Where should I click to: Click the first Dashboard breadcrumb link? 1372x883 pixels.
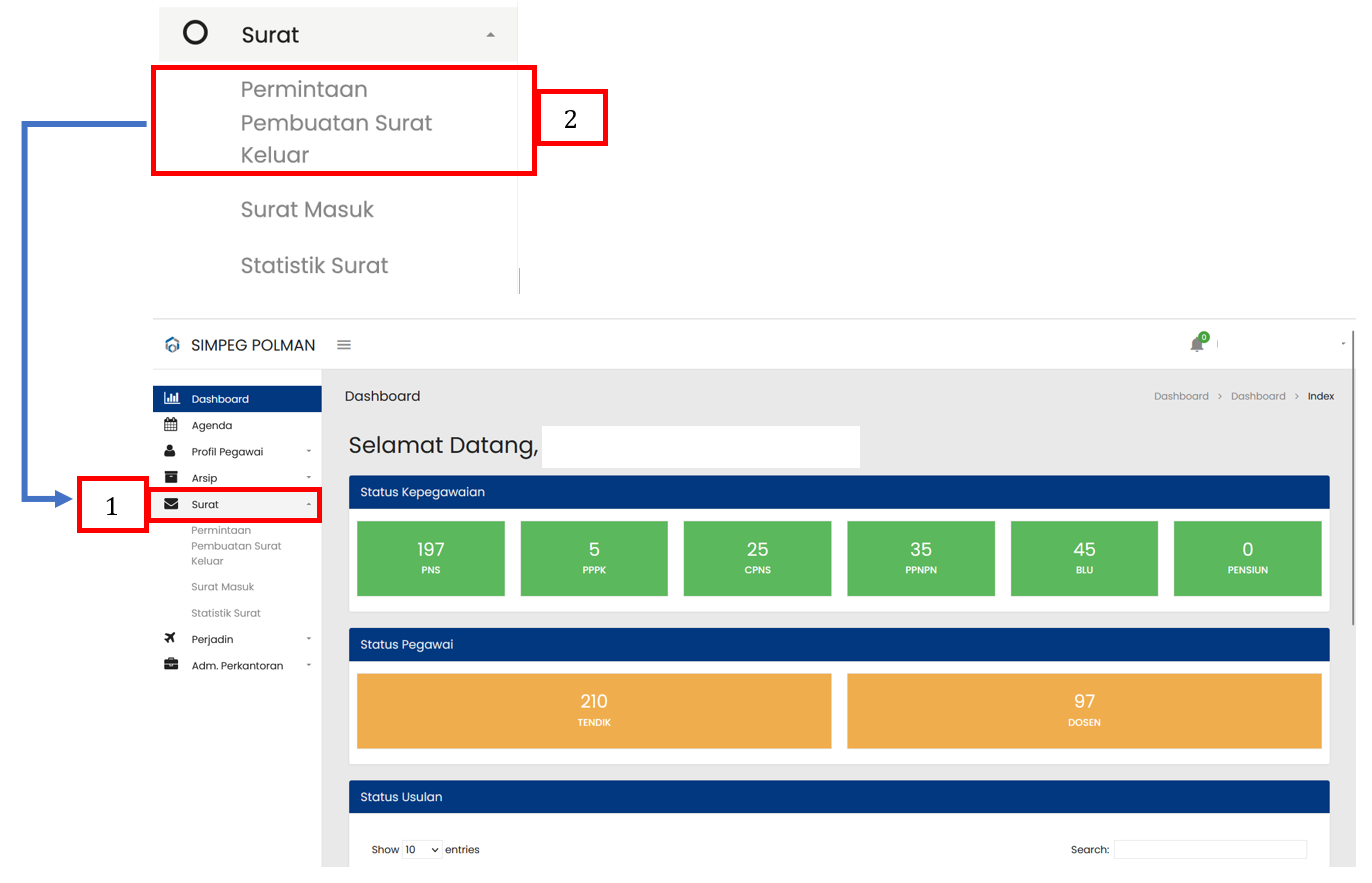tap(1181, 396)
